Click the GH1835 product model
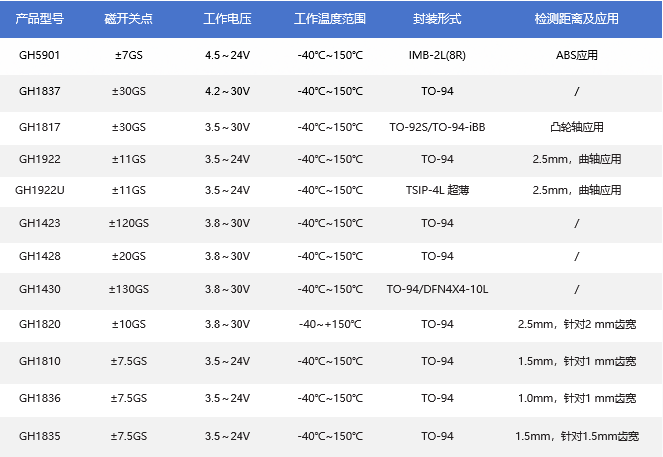 [39, 436]
